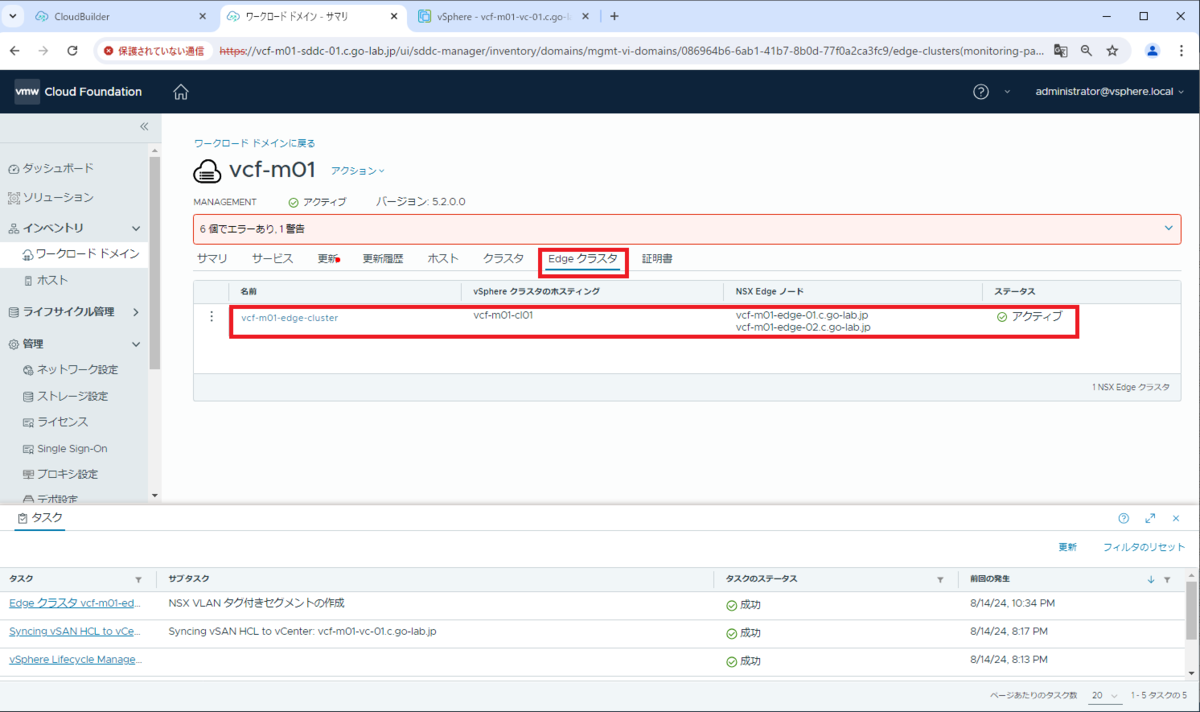The image size is (1200, 712).
Task: Open vcf-m01-edge-cluster link
Action: 289,318
